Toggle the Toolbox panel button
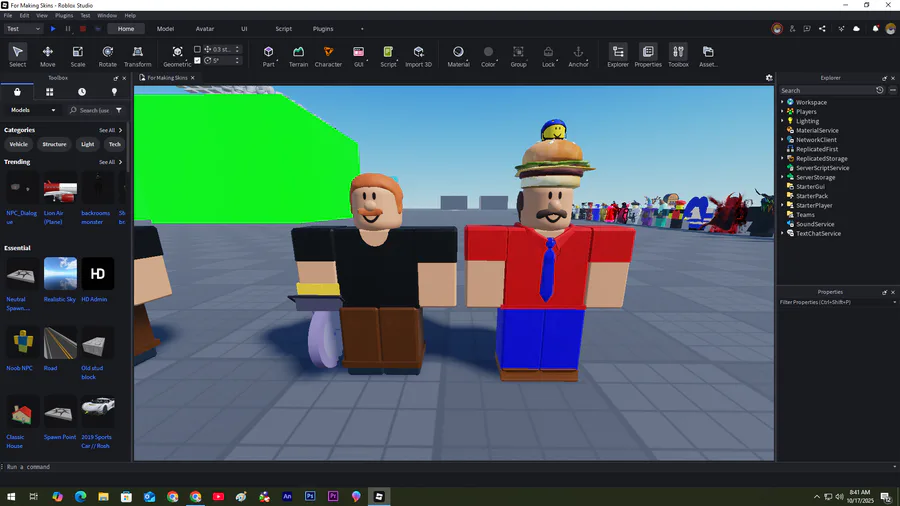The height and width of the screenshot is (506, 900). 678,56
